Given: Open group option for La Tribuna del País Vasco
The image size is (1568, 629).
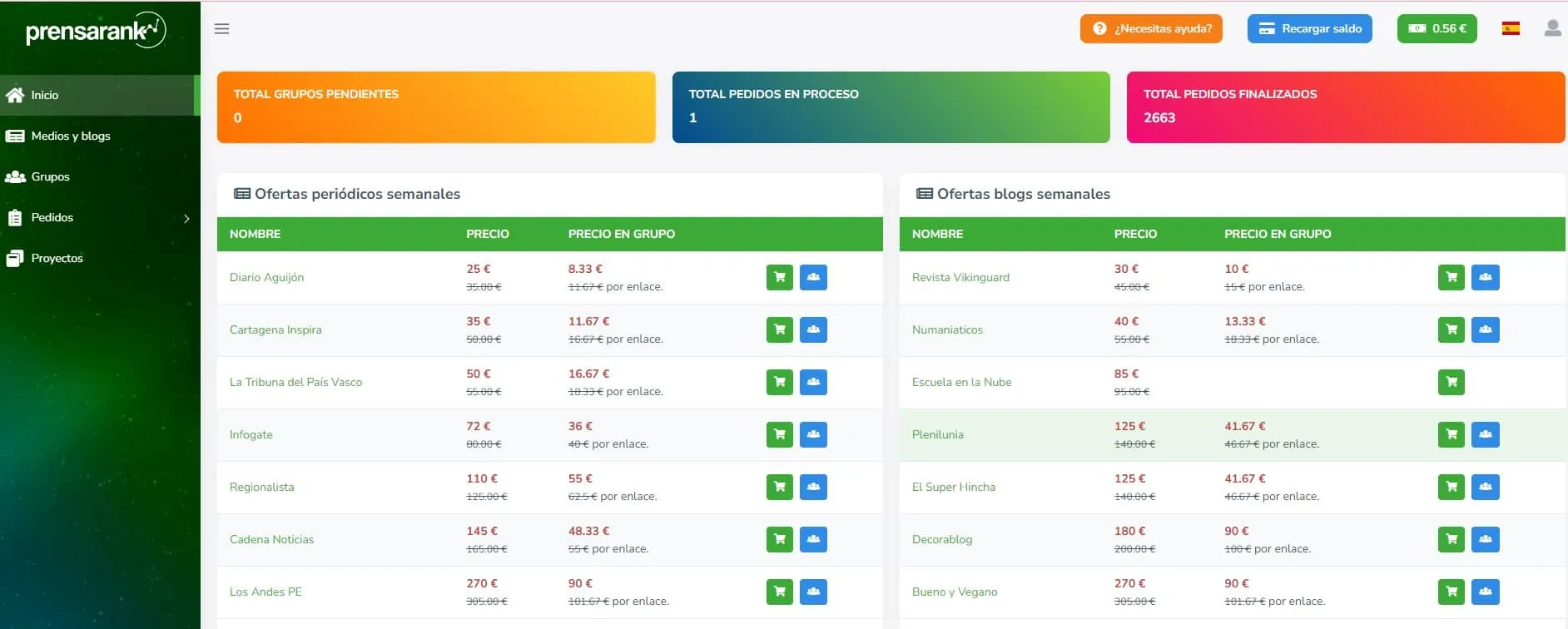Looking at the screenshot, I should click(813, 382).
